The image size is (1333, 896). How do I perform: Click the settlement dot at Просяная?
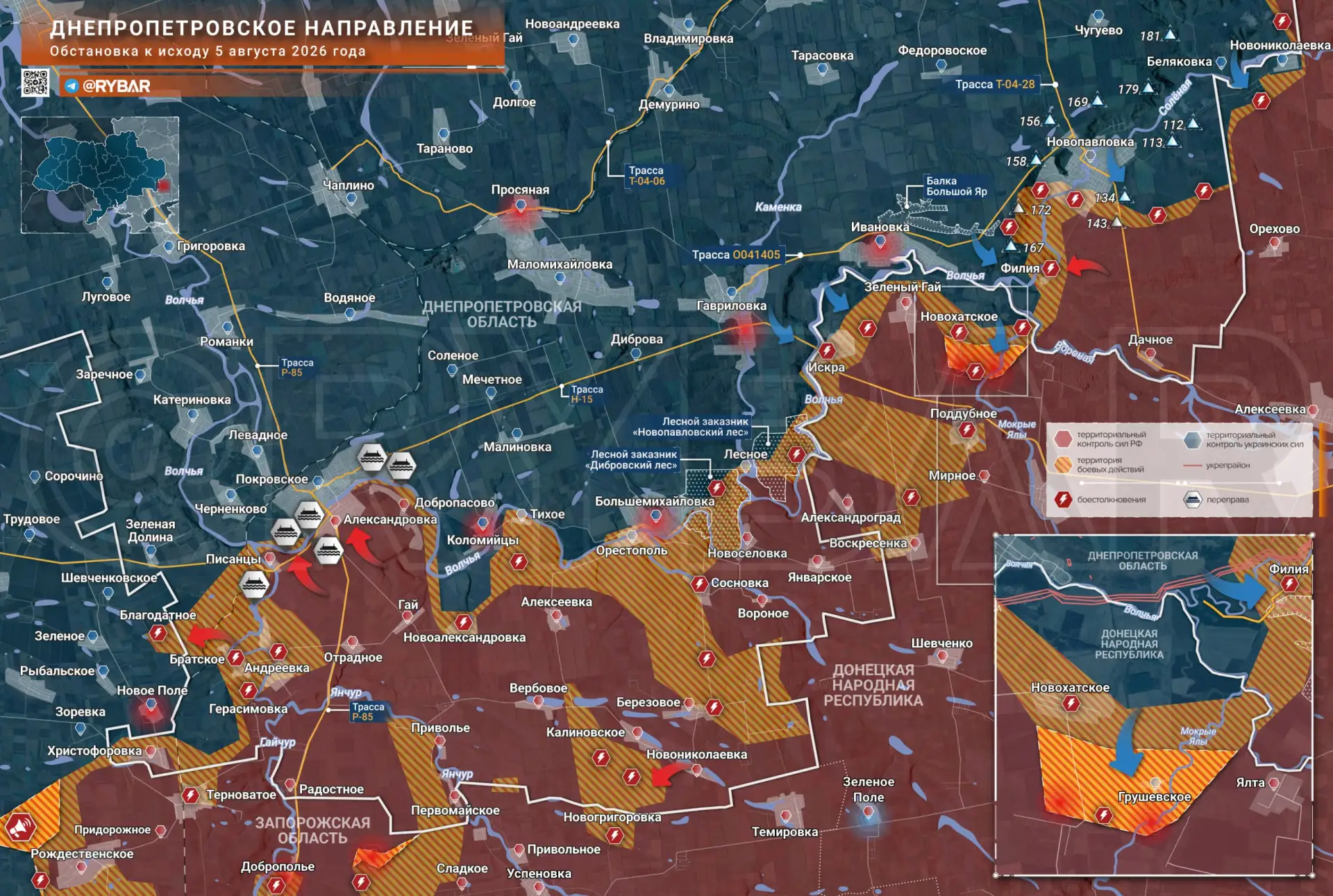[521, 204]
